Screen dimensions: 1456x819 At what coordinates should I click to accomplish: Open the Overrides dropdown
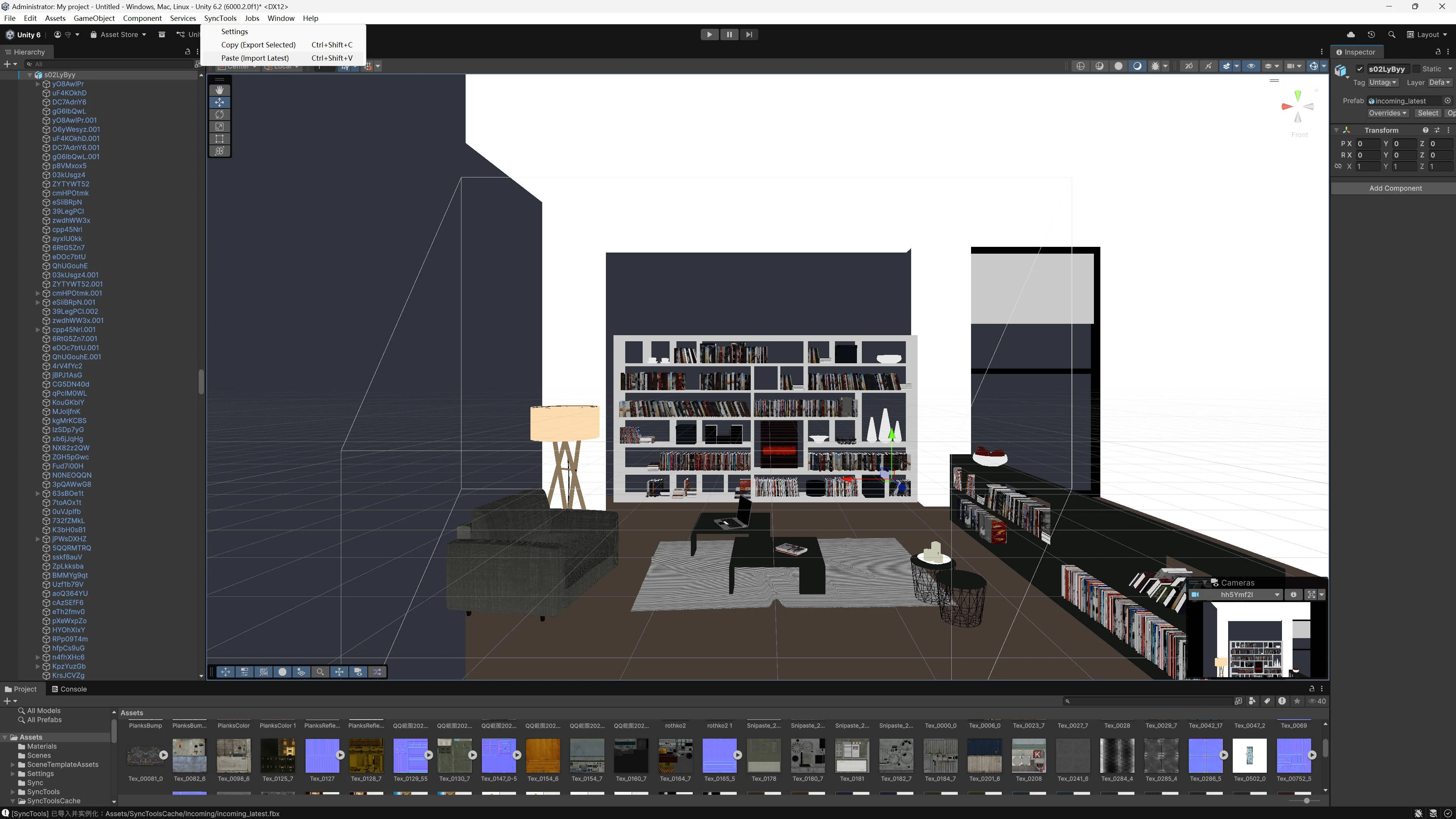[1388, 113]
